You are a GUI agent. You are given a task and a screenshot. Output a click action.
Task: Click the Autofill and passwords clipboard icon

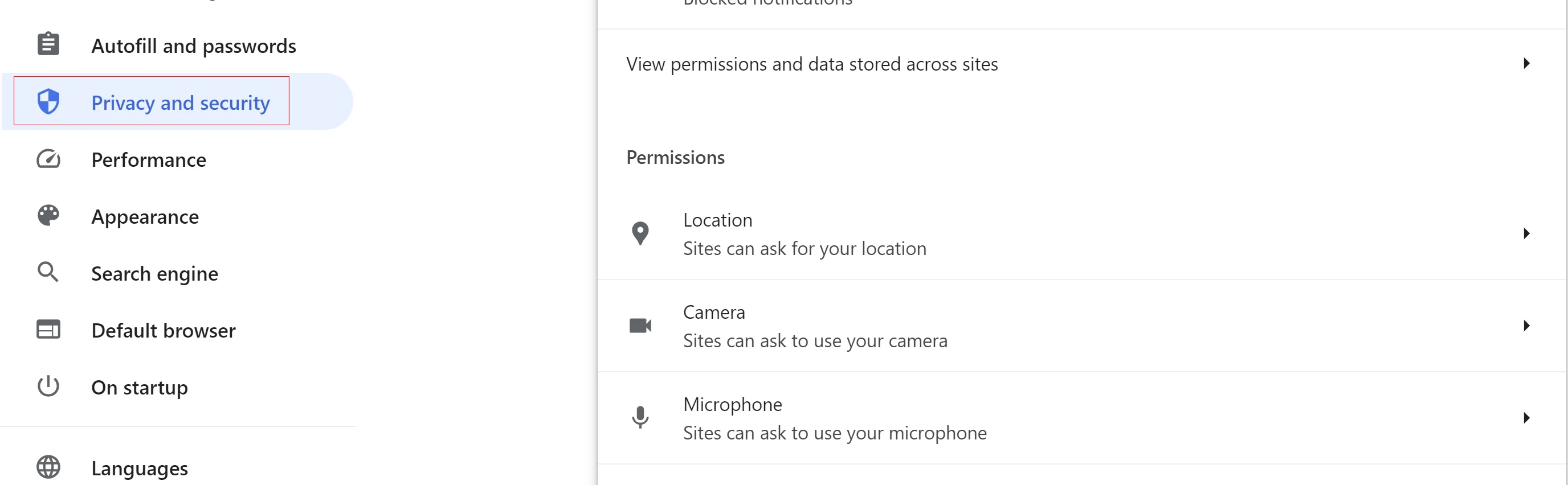pyautogui.click(x=48, y=44)
